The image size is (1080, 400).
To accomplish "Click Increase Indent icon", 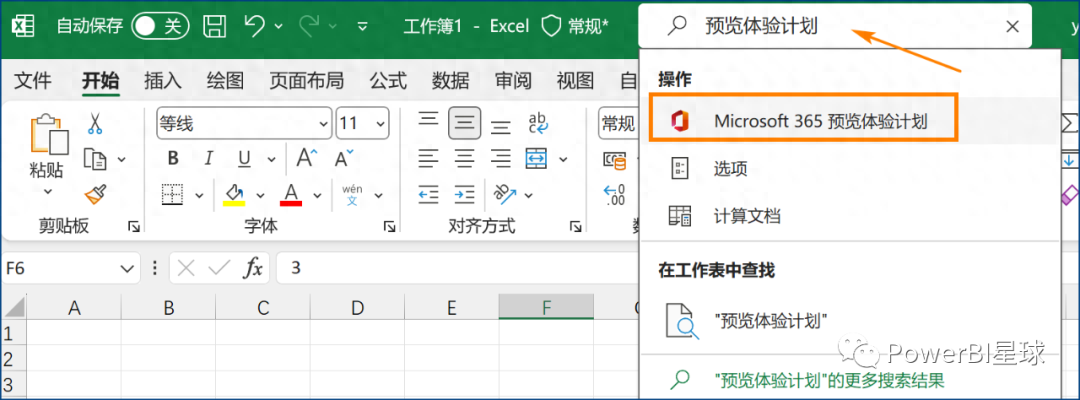I will point(465,194).
